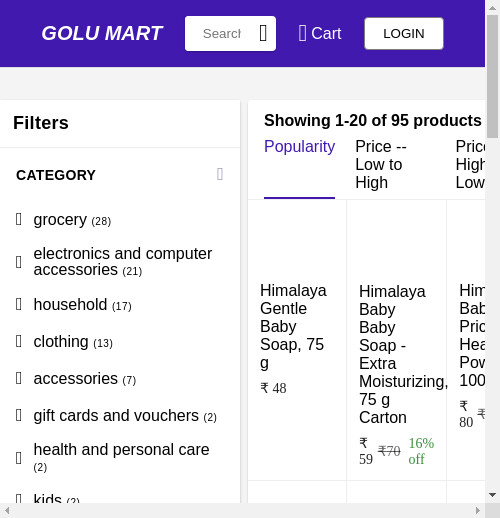Open the Cart
This screenshot has height=518, width=500.
click(x=320, y=33)
